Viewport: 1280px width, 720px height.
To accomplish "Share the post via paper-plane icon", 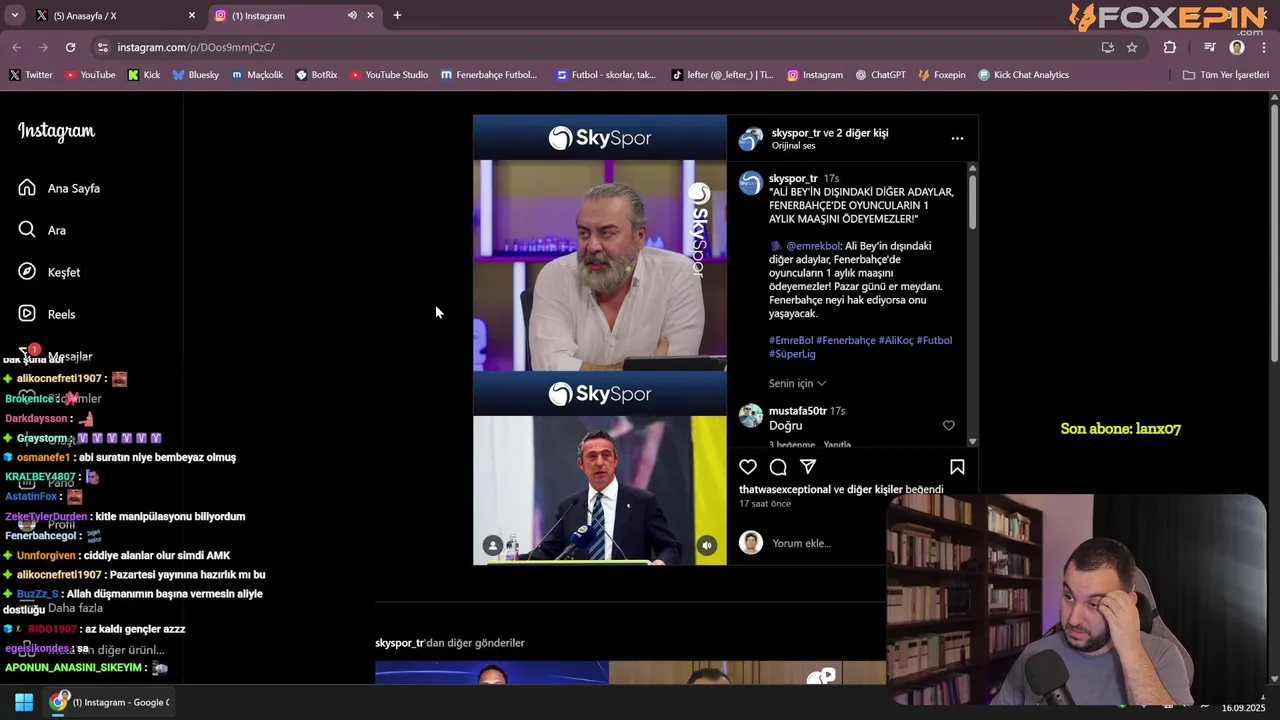I will tap(808, 467).
